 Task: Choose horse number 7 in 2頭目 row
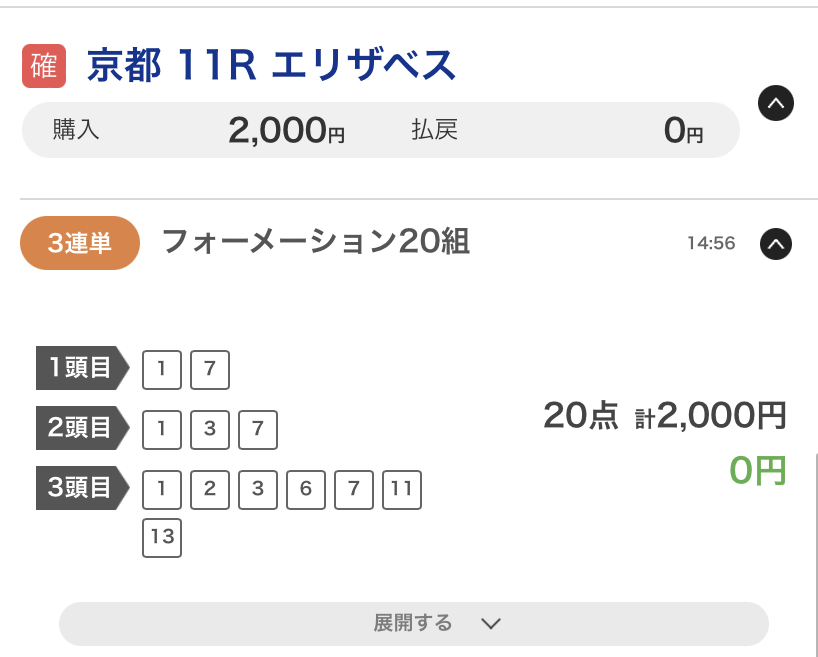point(258,430)
